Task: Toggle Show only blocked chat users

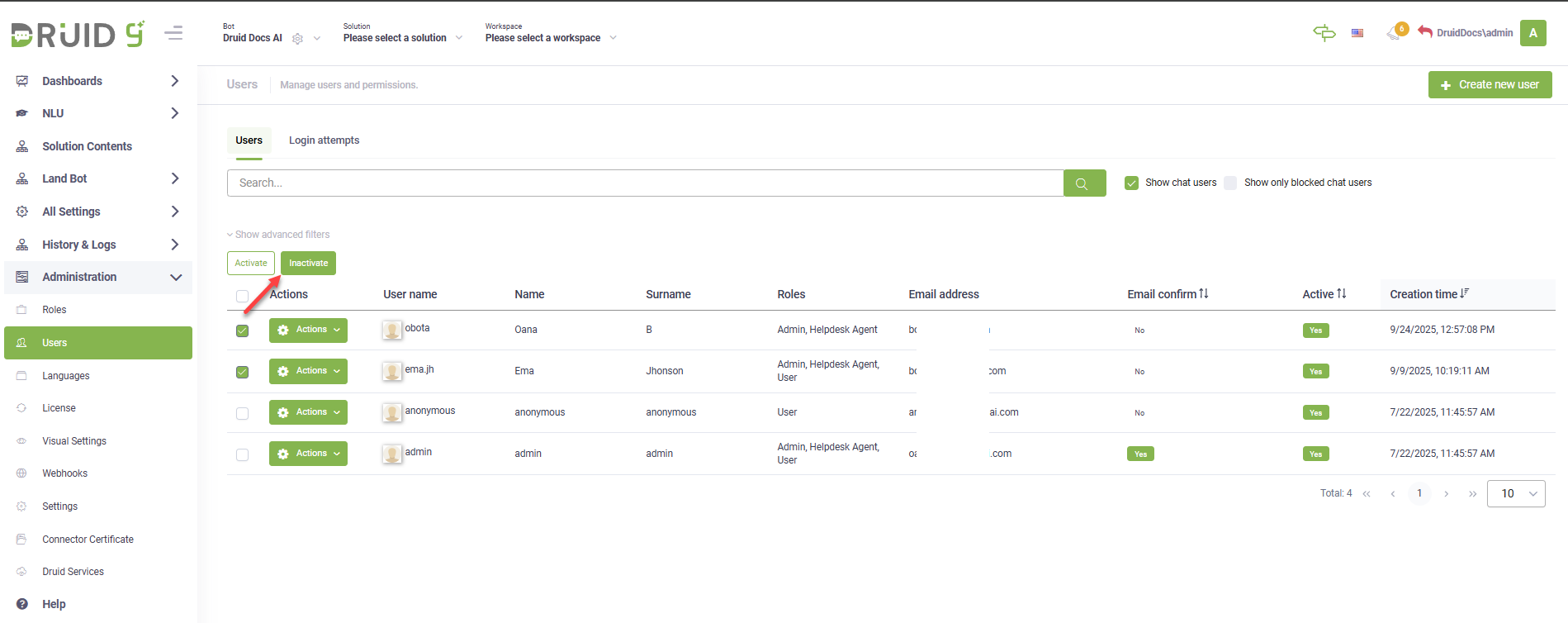Action: [1230, 183]
